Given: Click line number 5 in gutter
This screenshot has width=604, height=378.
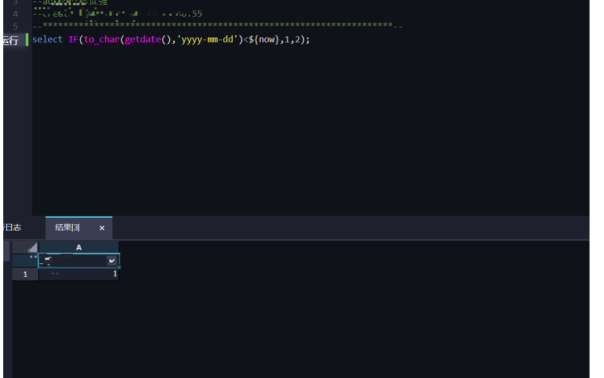Looking at the screenshot, I should click(15, 27).
